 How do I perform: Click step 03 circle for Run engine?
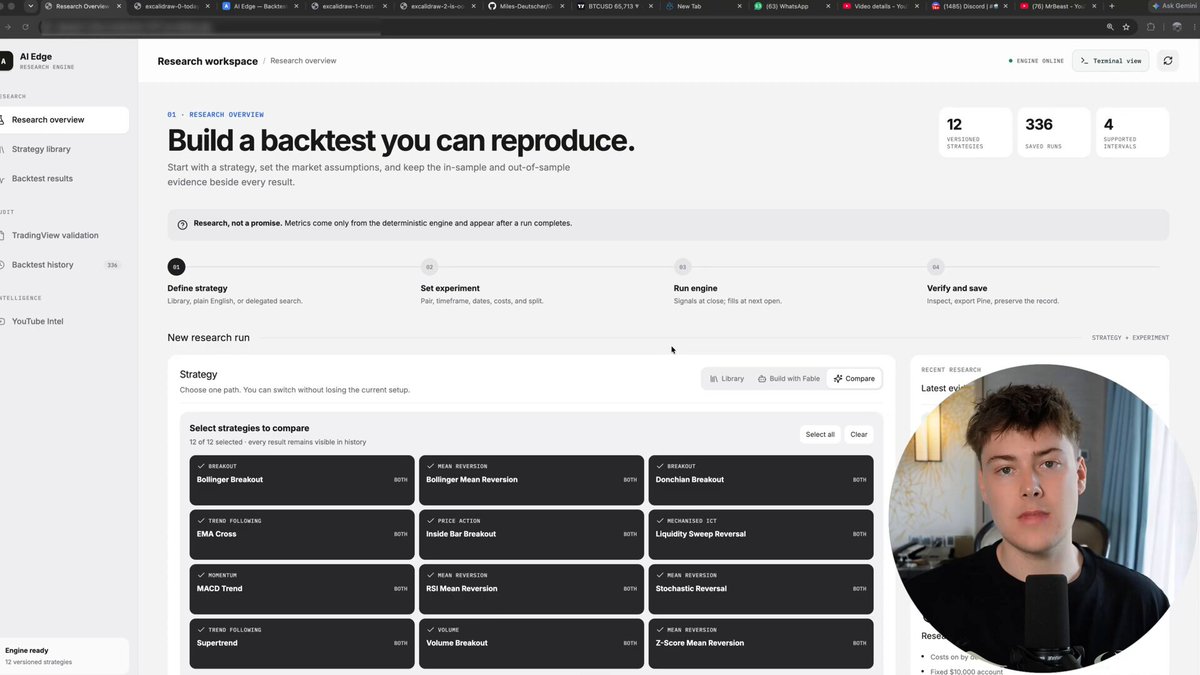682,267
